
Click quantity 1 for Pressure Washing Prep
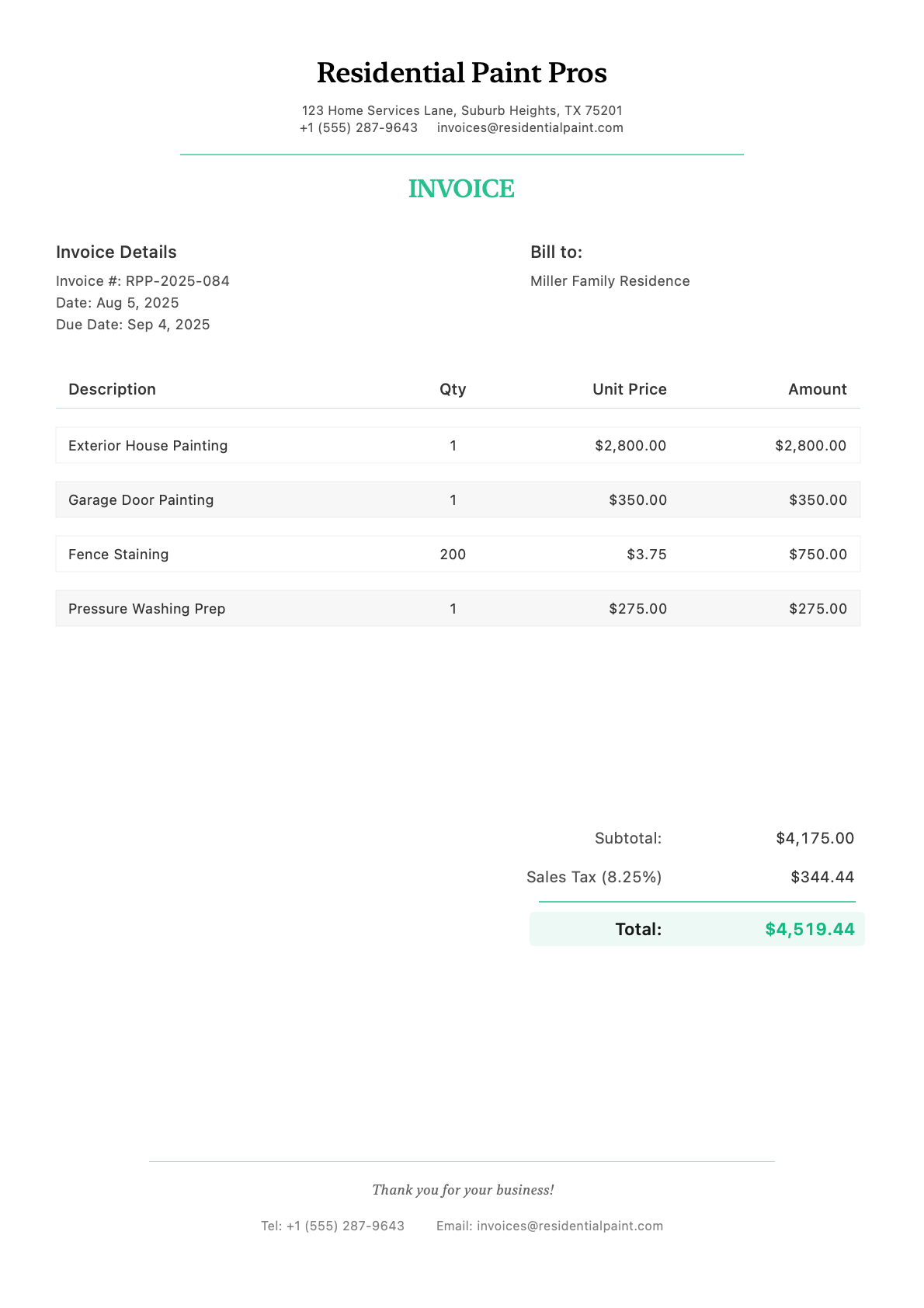(x=453, y=609)
